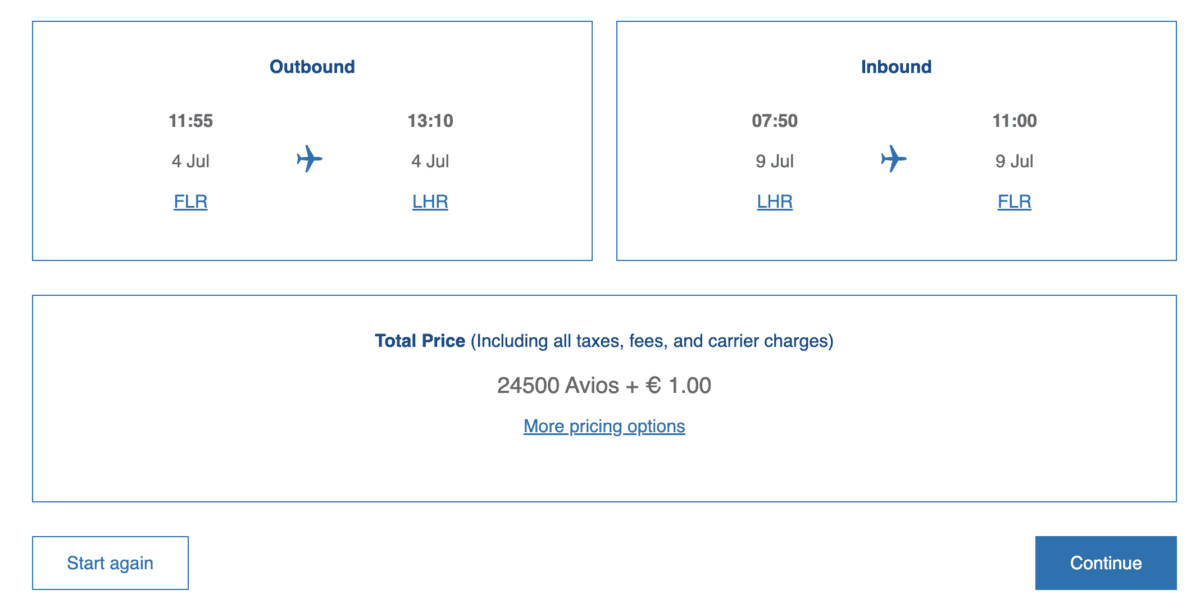Click the 11:55 outbound departure time

191,121
